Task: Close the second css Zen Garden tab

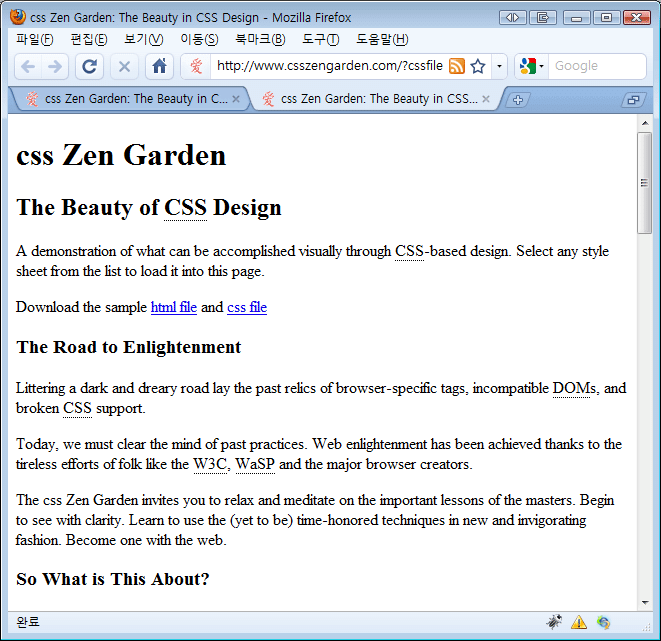Action: click(486, 99)
